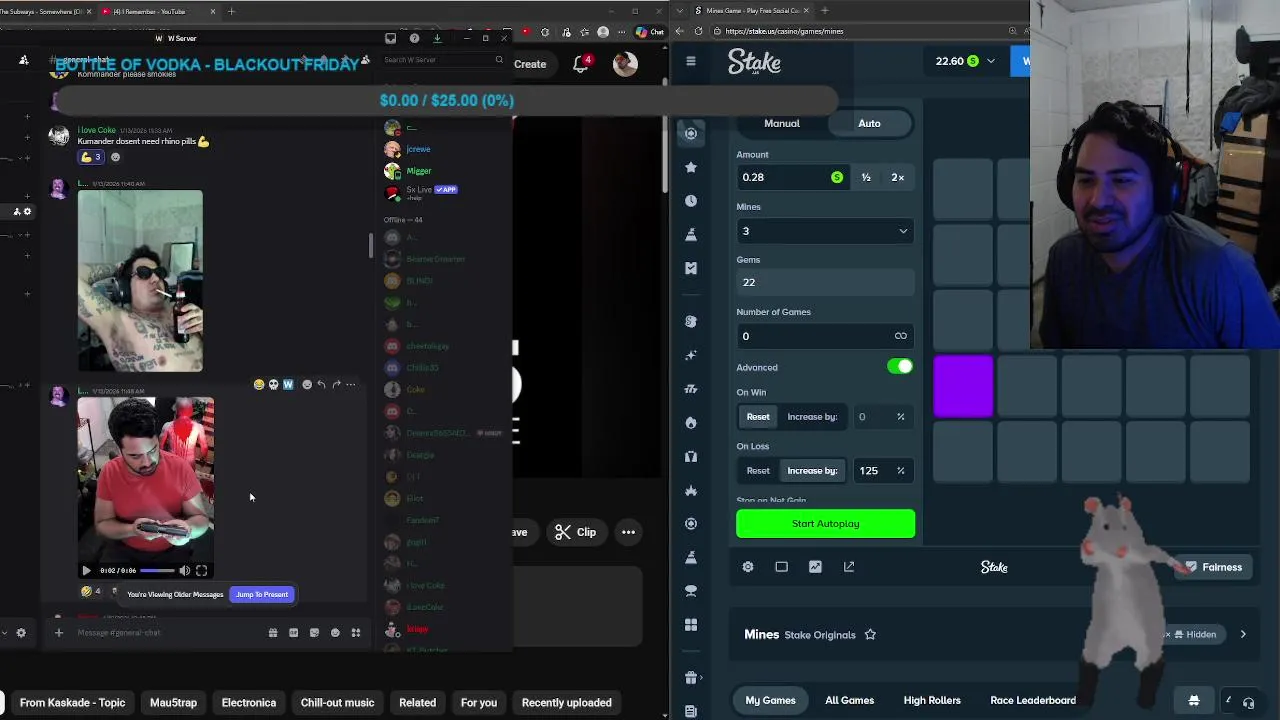Image resolution: width=1280 pixels, height=720 pixels.
Task: Reply to the hovered Discord video message
Action: tap(321, 384)
